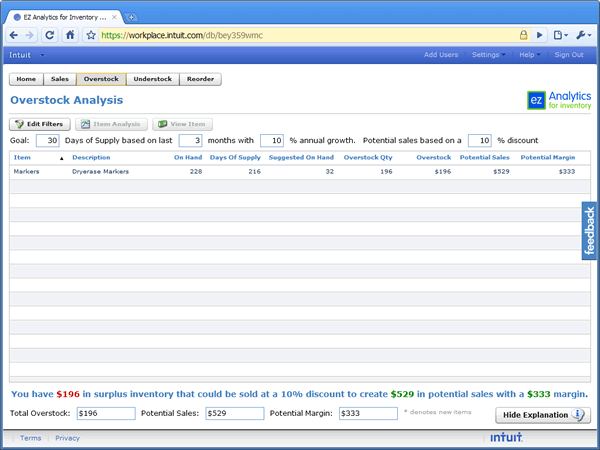
Task: Sort by Potential Sales column header
Action: pyautogui.click(x=484, y=157)
